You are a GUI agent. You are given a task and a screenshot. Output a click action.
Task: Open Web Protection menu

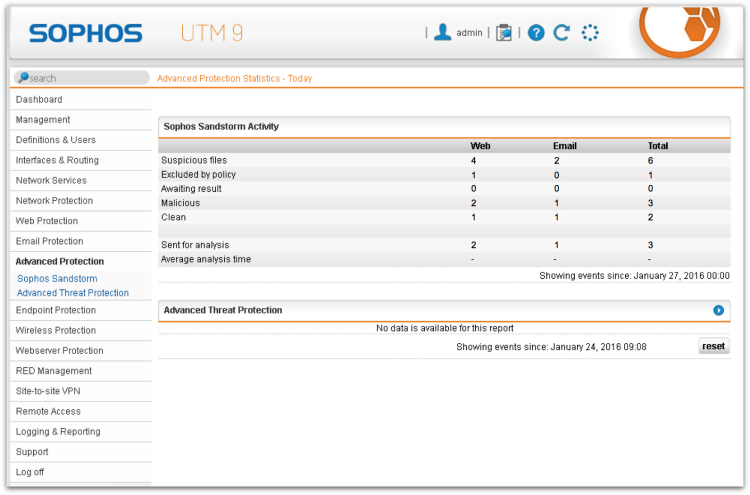pos(80,221)
